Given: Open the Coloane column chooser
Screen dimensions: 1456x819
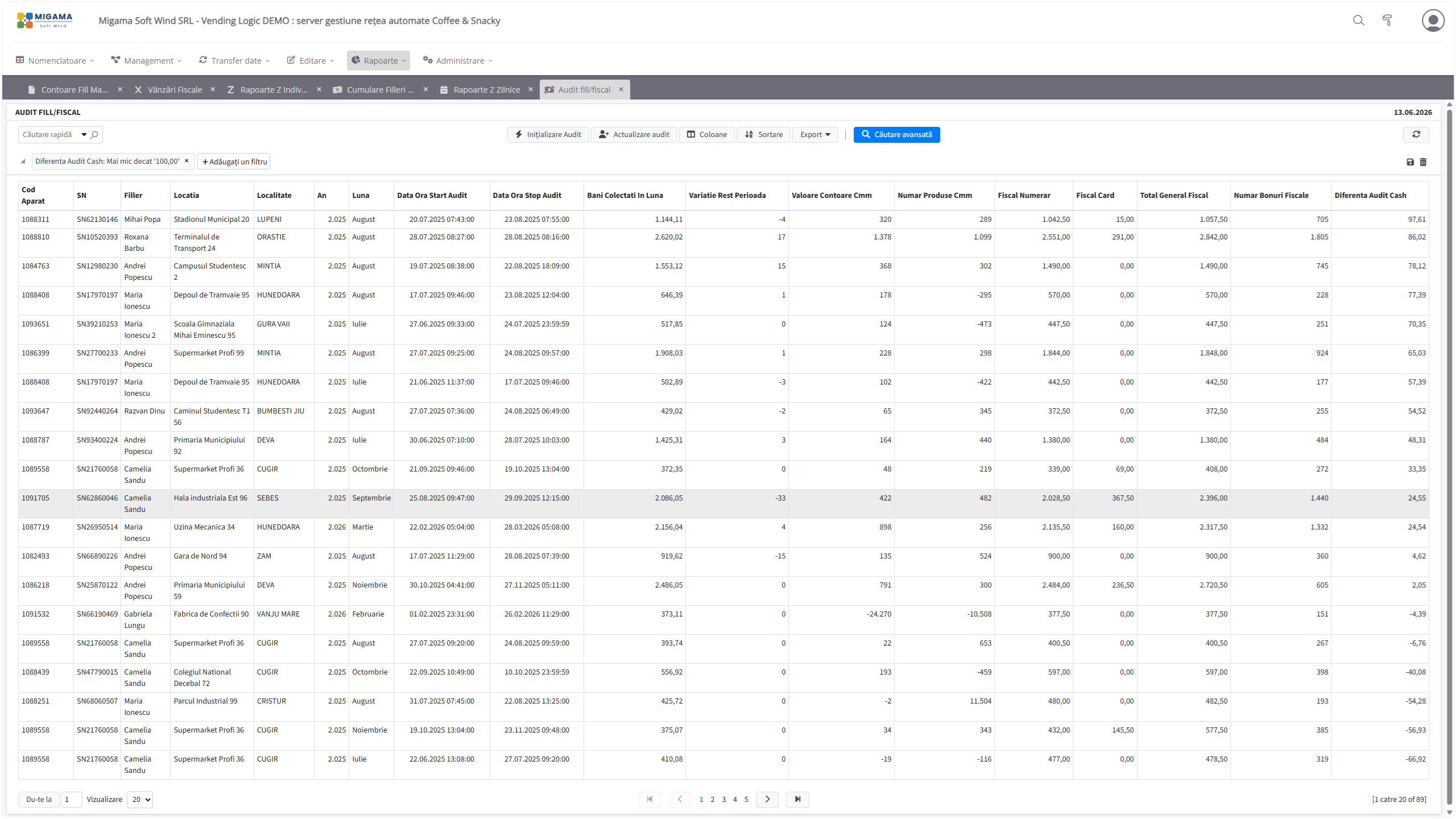Looking at the screenshot, I should pos(707,134).
